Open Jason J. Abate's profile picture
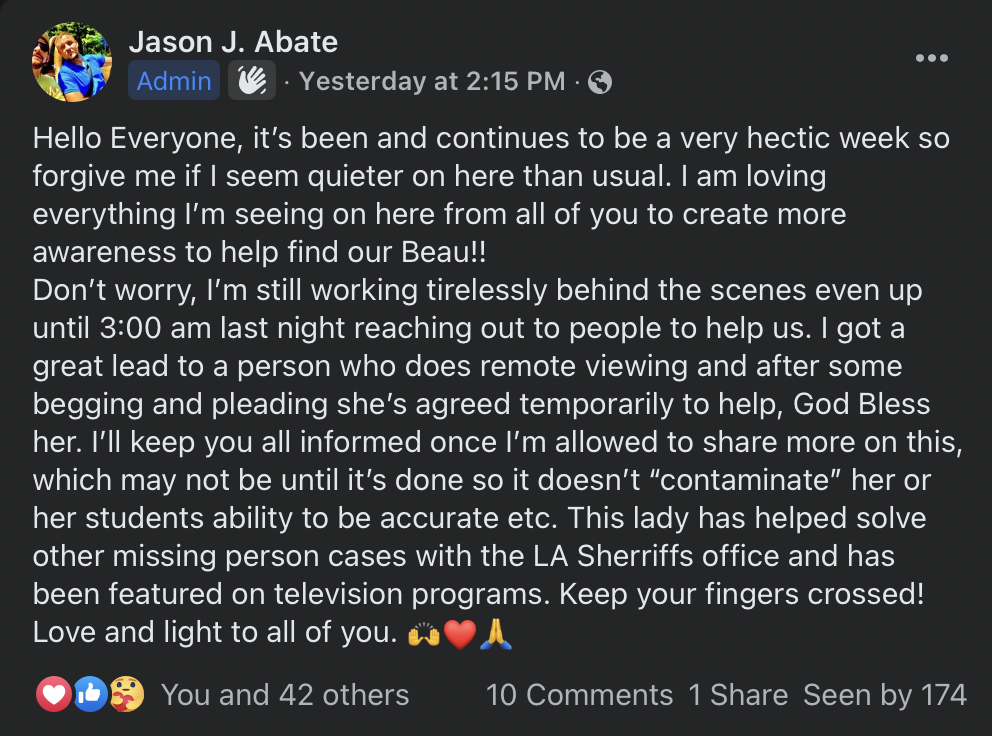Screen dimensions: 992x736 pyautogui.click(x=72, y=62)
